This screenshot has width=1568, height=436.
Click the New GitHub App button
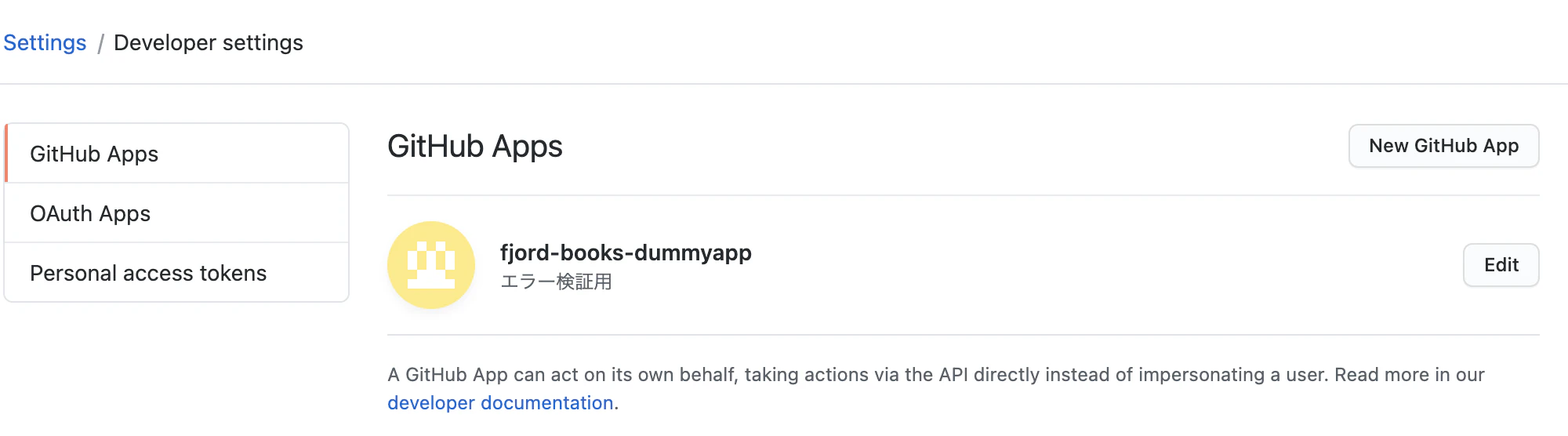pos(1443,146)
